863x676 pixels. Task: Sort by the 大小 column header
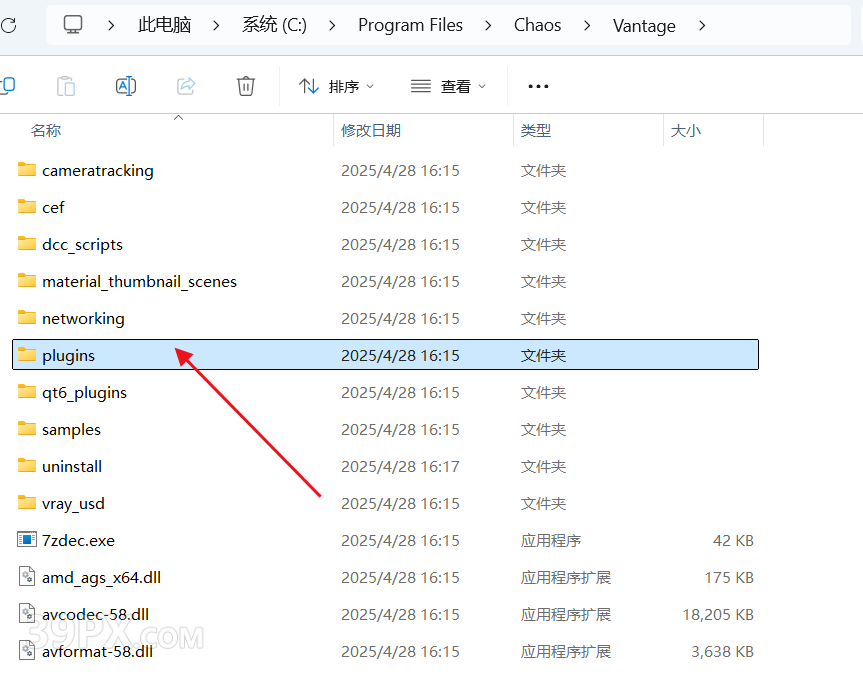click(686, 130)
